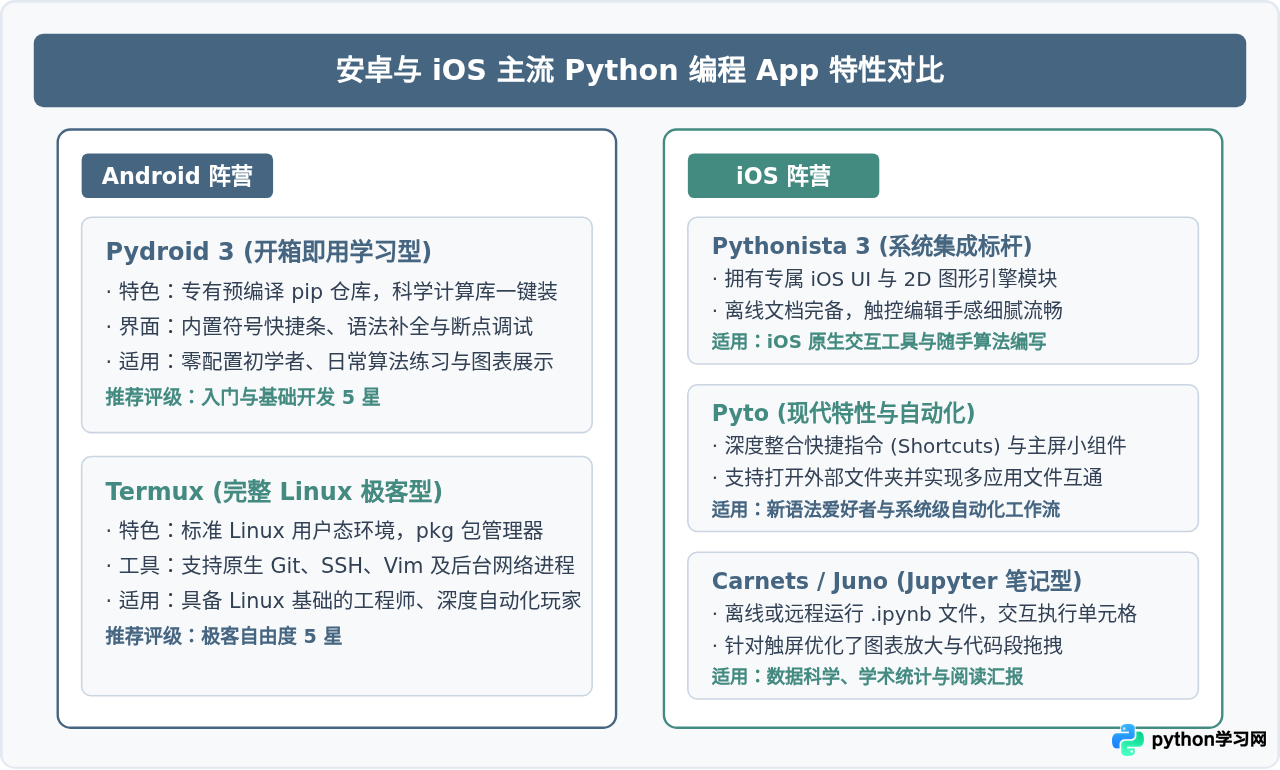The height and width of the screenshot is (770, 1280).
Task: Click the line "特色：专有预编译 pip 仓库"
Action: tap(331, 292)
